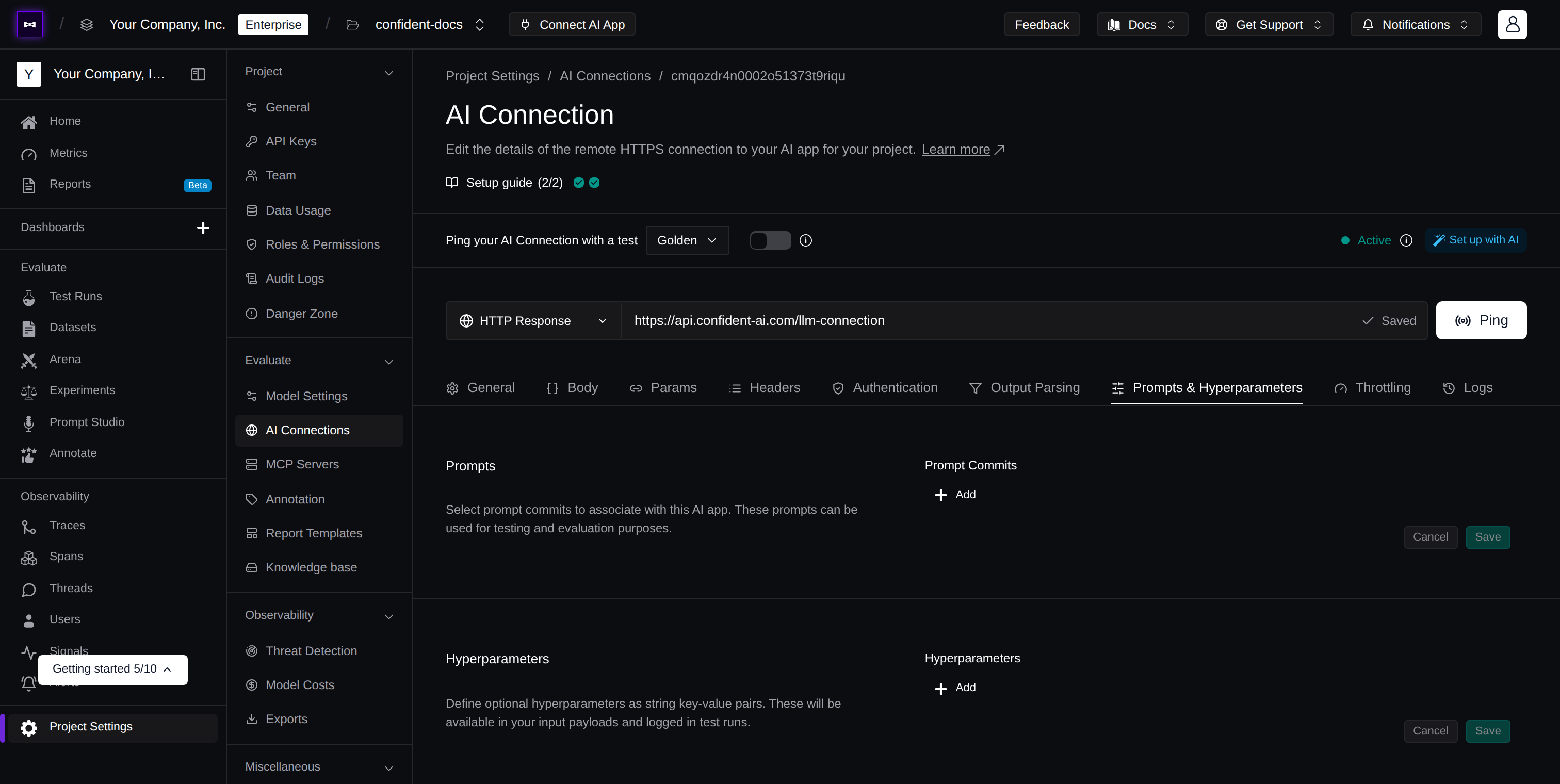
Task: Click the Confident AI logo icon
Action: pyautogui.click(x=30, y=24)
